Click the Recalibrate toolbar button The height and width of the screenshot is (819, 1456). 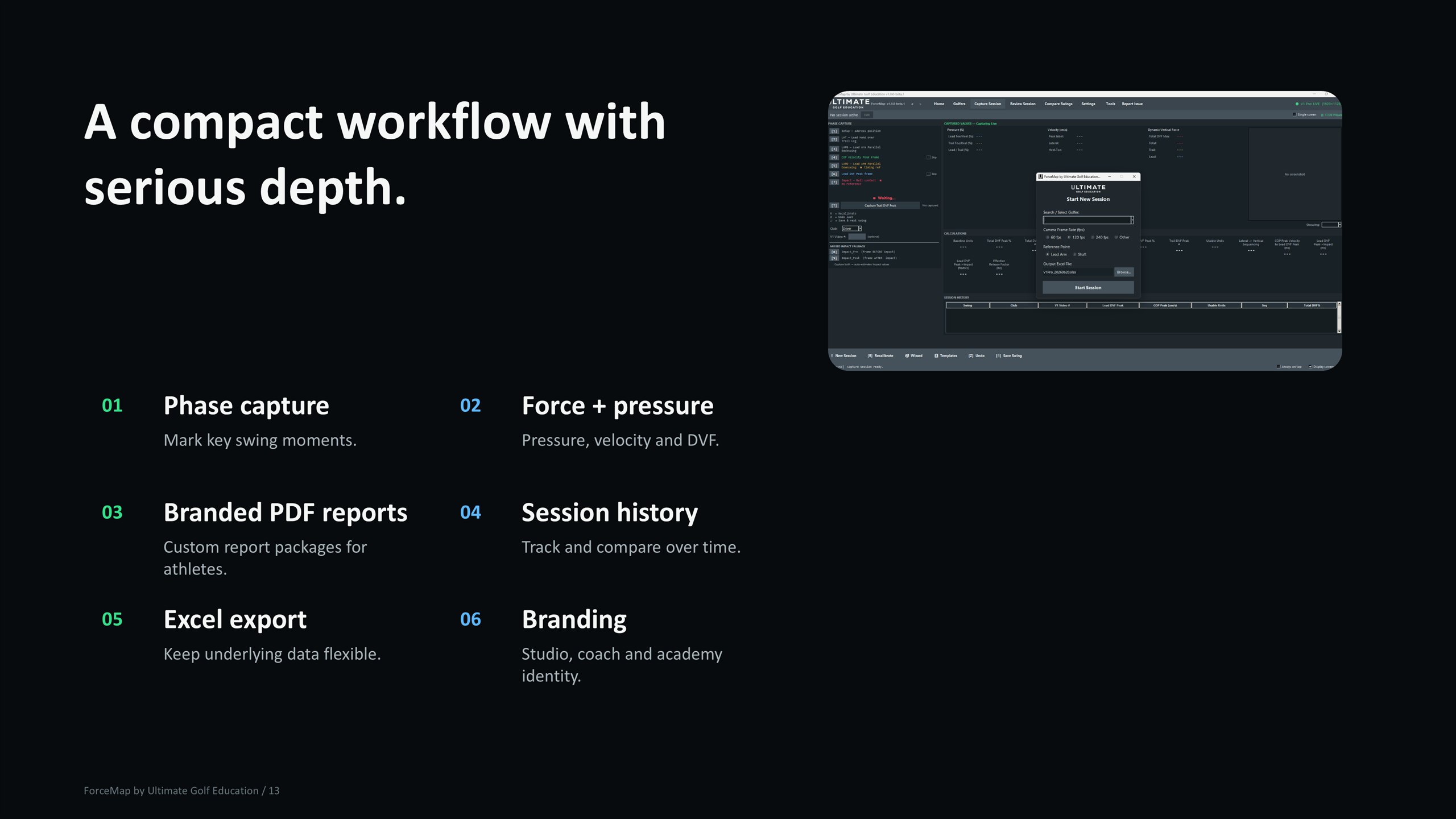[880, 356]
